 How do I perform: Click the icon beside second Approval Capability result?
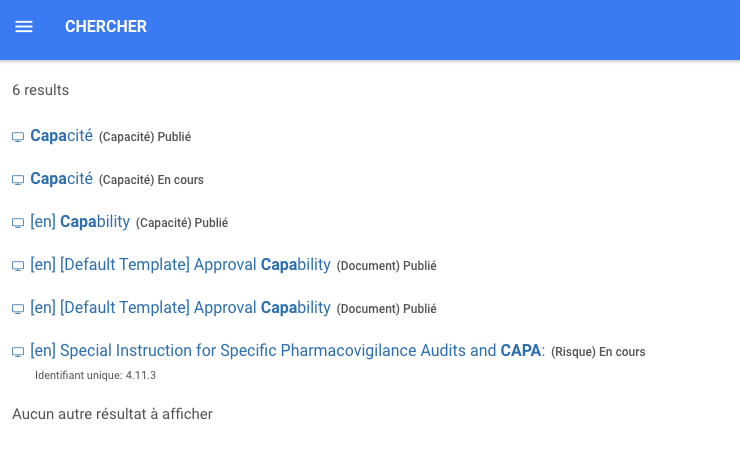click(x=18, y=309)
